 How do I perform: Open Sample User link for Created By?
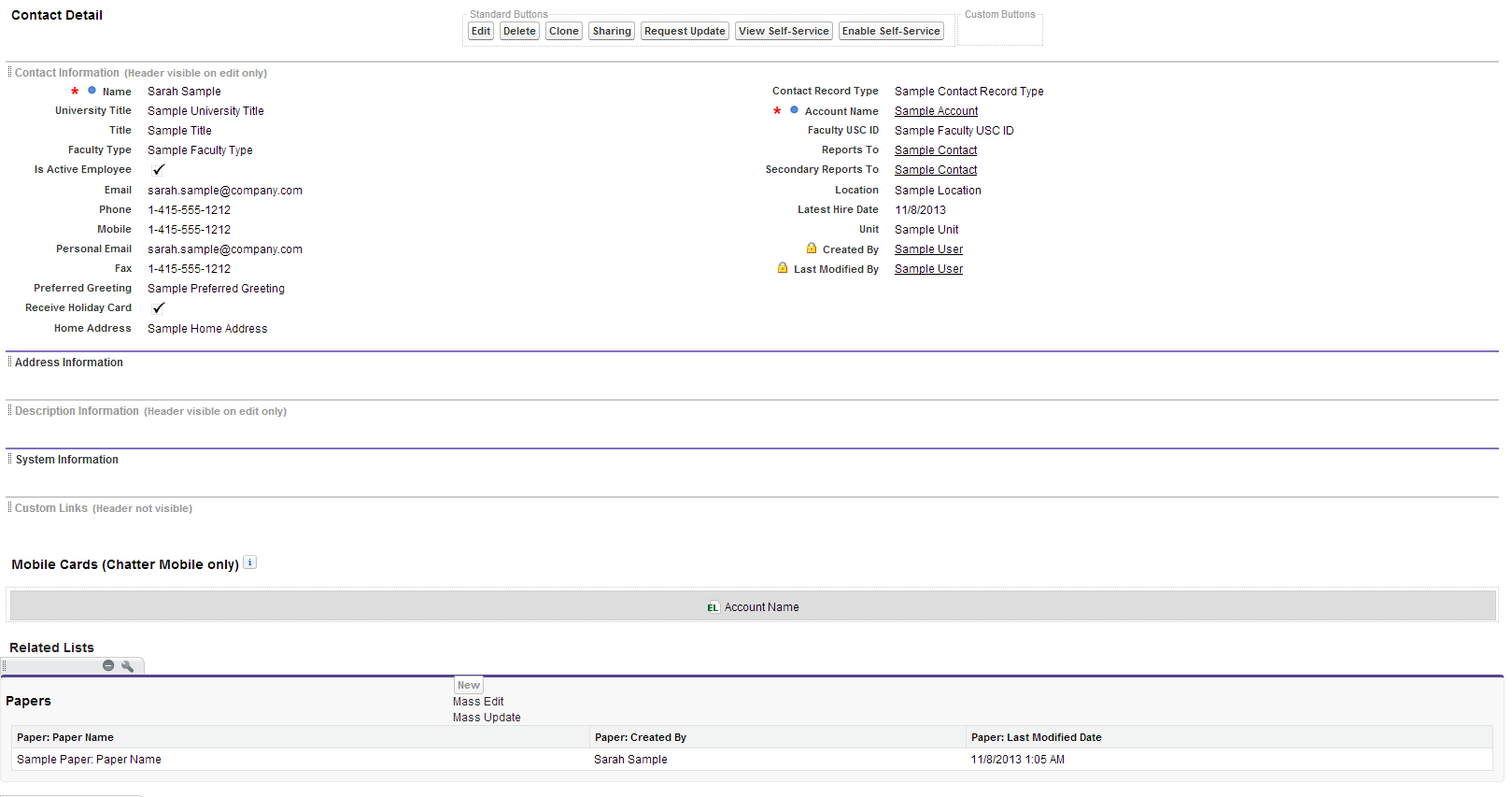tap(928, 249)
